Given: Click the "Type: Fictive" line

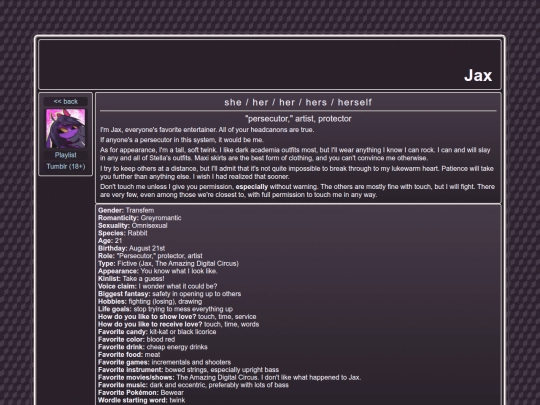Looking at the screenshot, I should point(168,263).
